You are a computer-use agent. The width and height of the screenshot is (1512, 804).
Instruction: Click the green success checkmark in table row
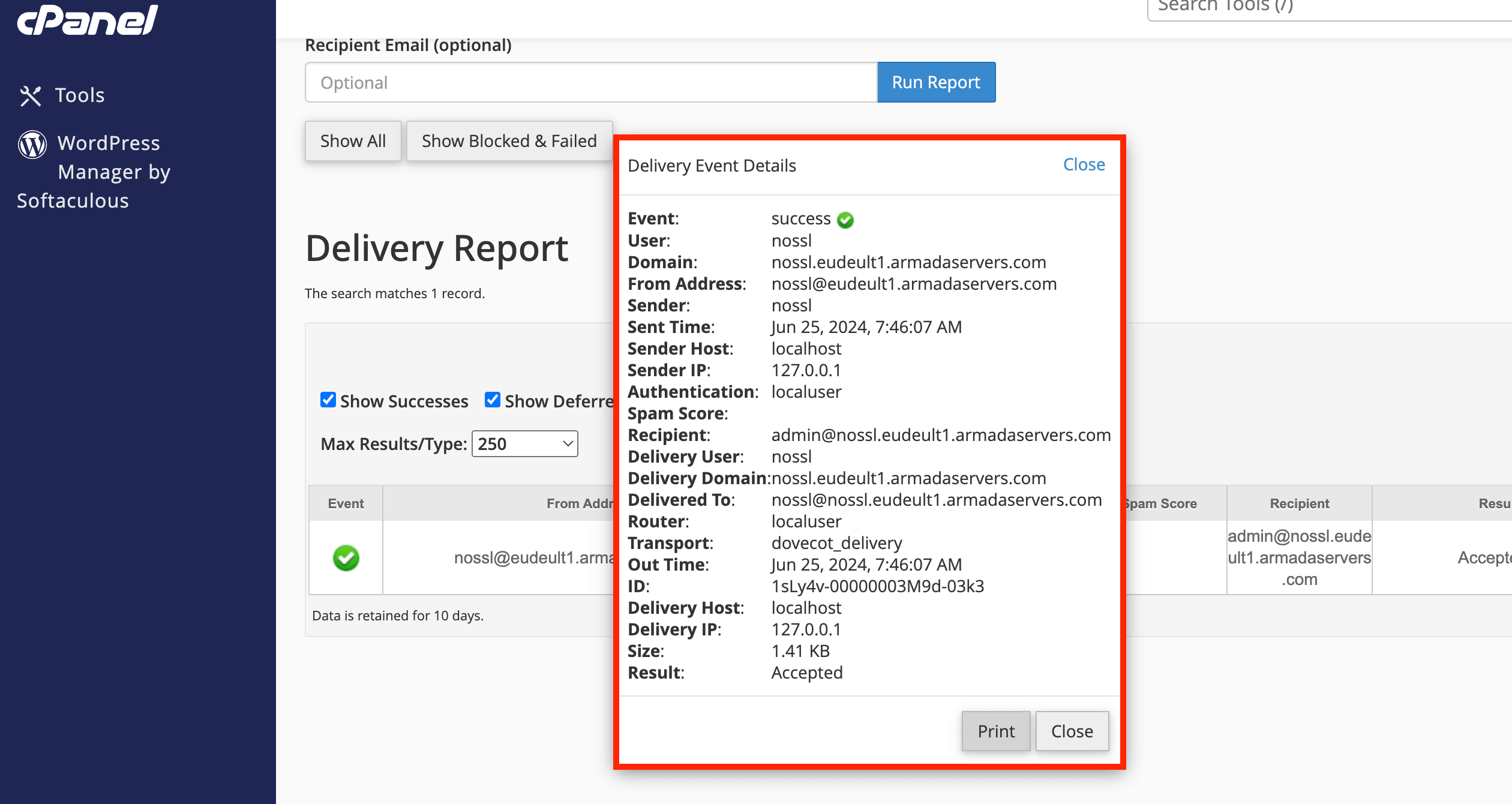tap(346, 558)
